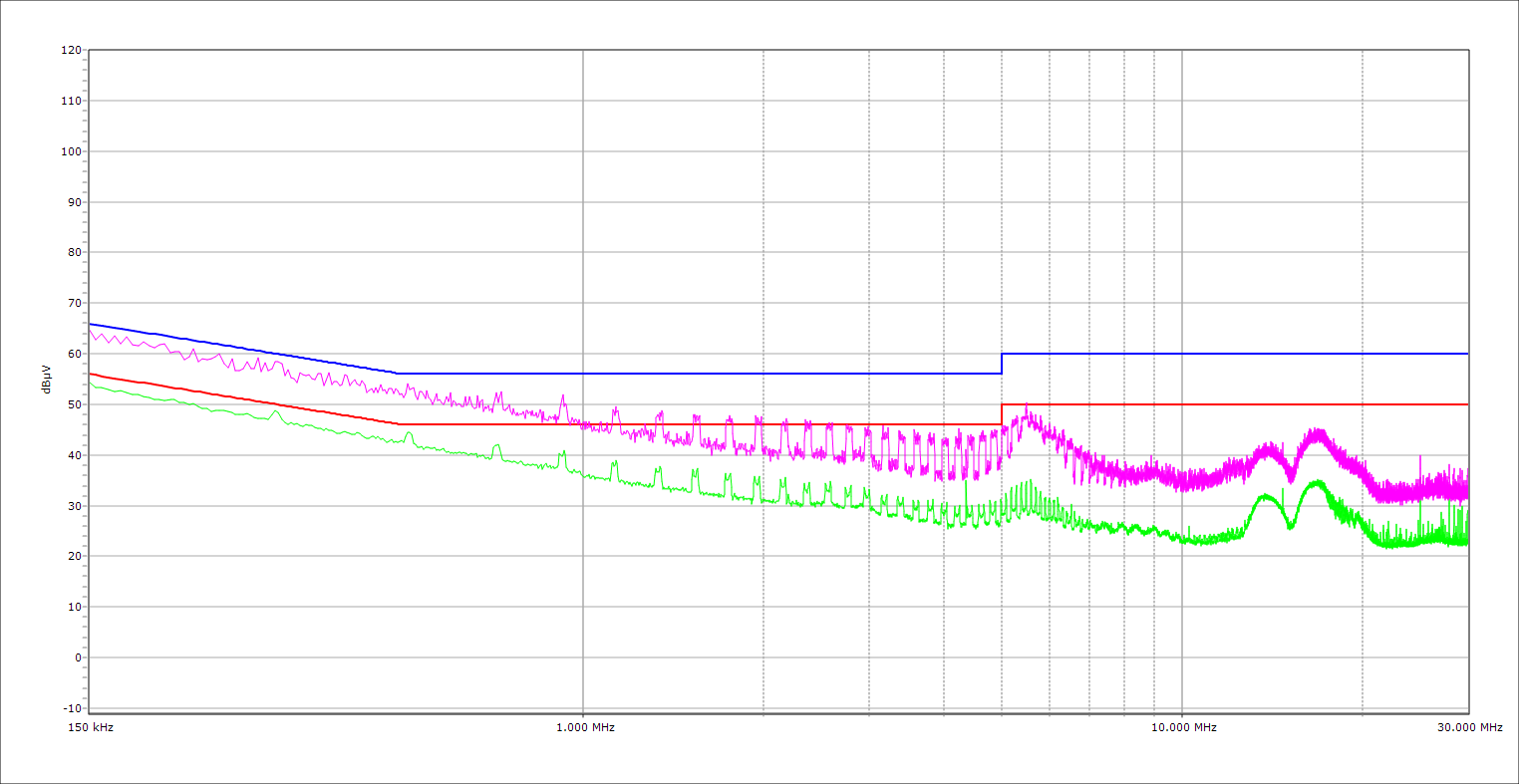The image size is (1519, 784).
Task: Click the 70 y-axis tick label
Action: tap(73, 303)
